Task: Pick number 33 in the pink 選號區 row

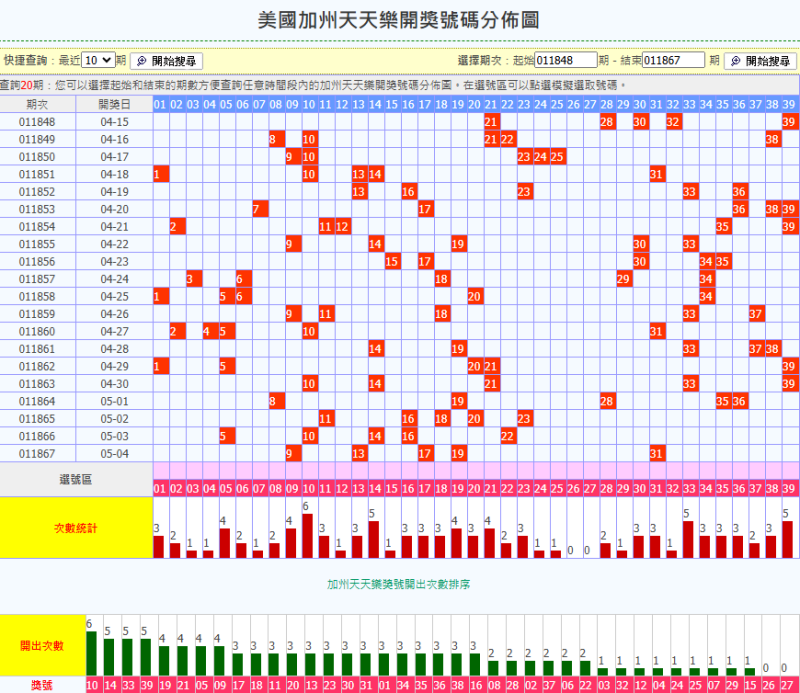Action: pyautogui.click(x=689, y=488)
